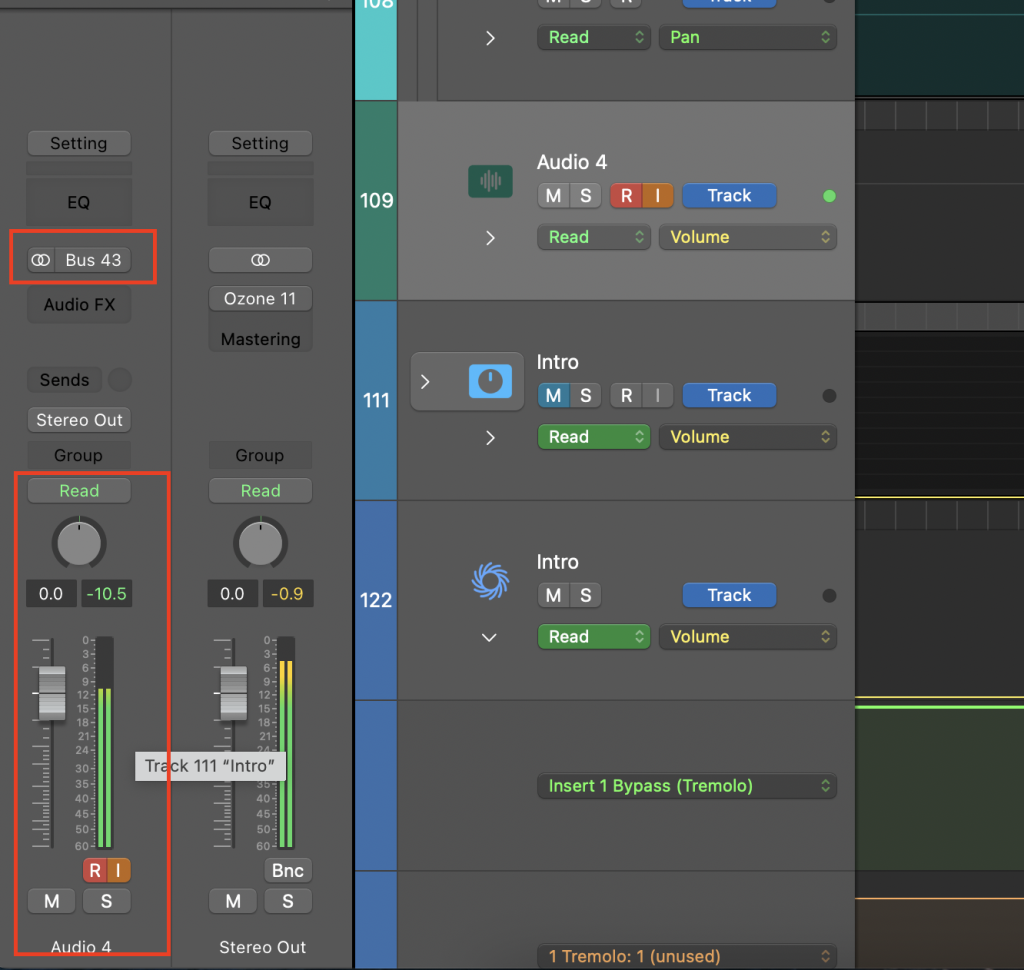
Task: Click the Stereo Out output slot
Action: coord(79,419)
